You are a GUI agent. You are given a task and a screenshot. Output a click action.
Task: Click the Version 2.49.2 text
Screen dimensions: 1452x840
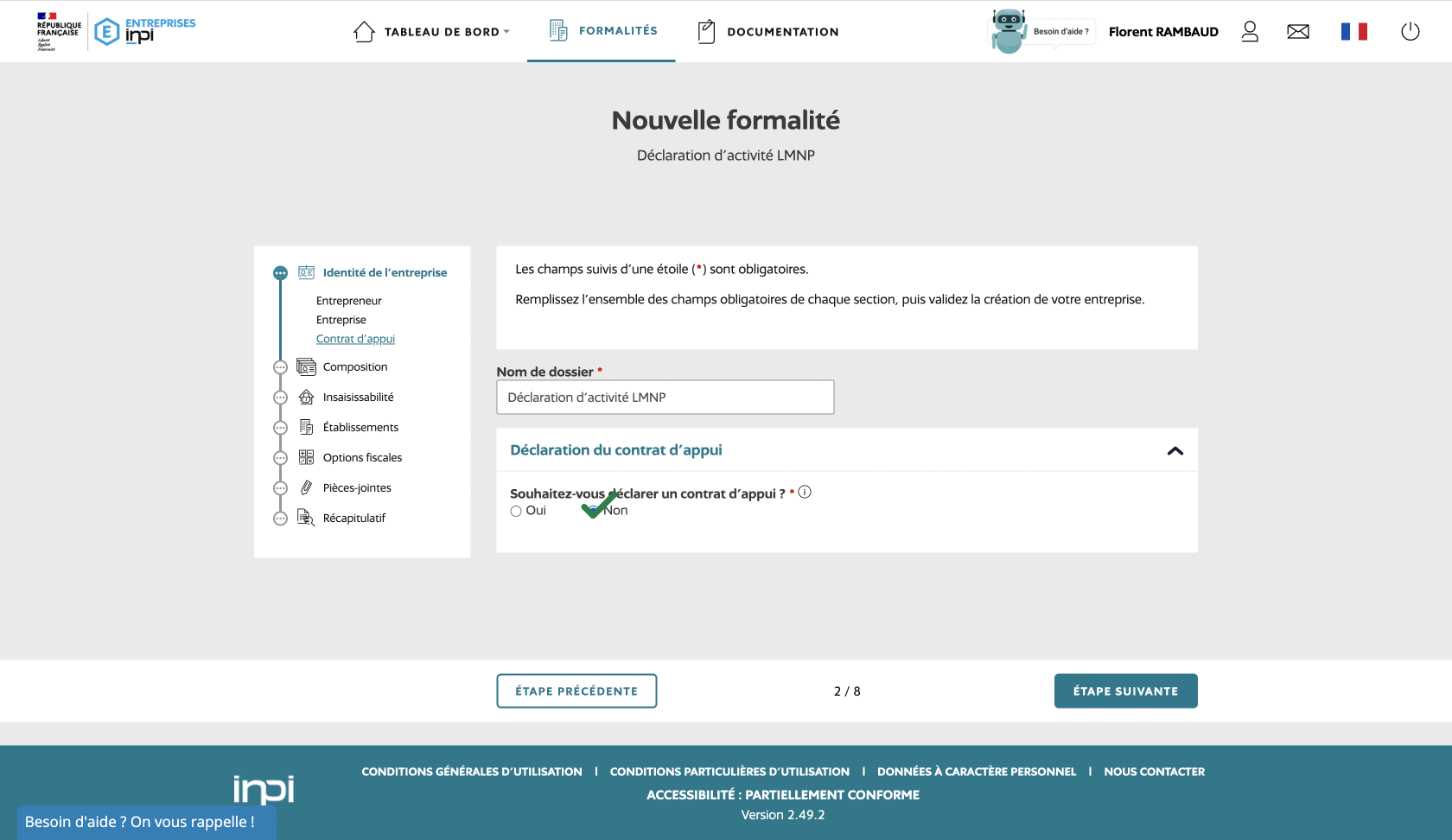click(x=783, y=815)
